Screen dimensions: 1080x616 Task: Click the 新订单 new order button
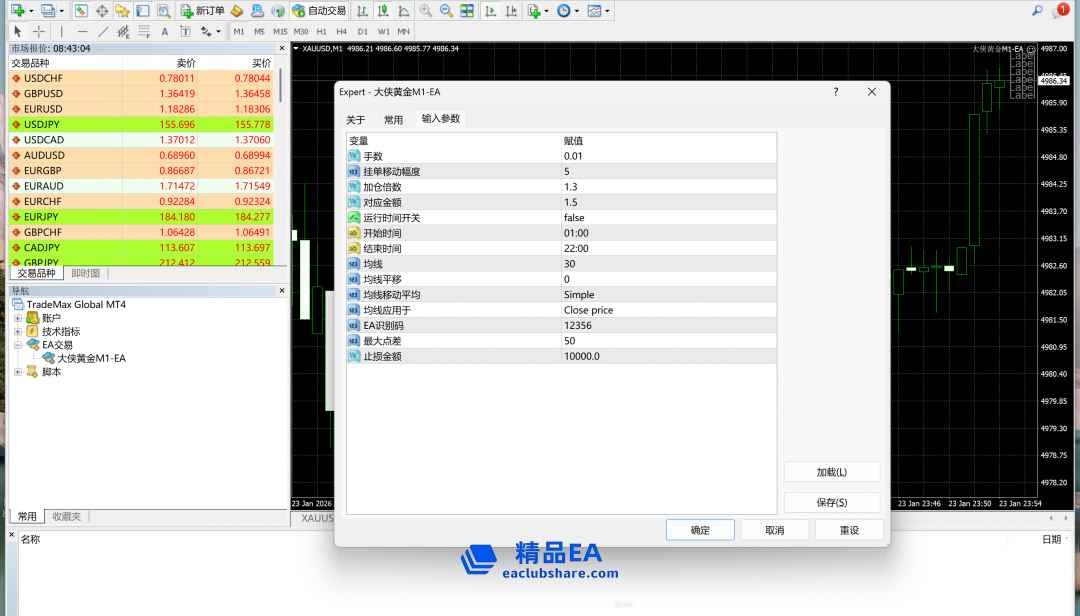click(x=202, y=11)
